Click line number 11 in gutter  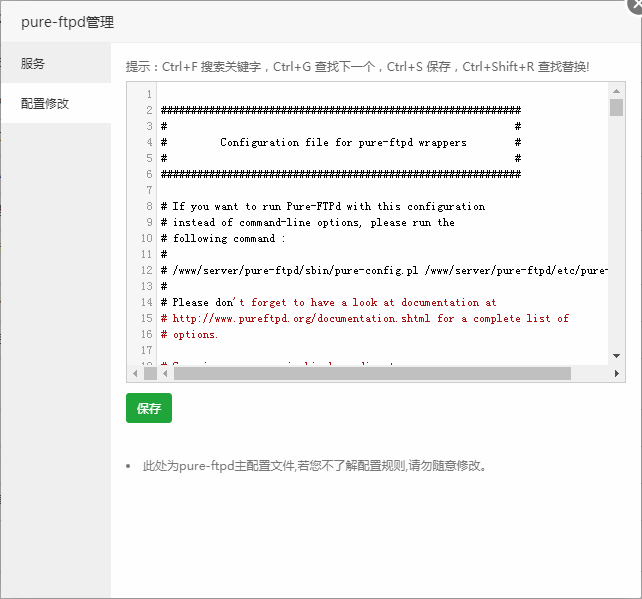(147, 254)
